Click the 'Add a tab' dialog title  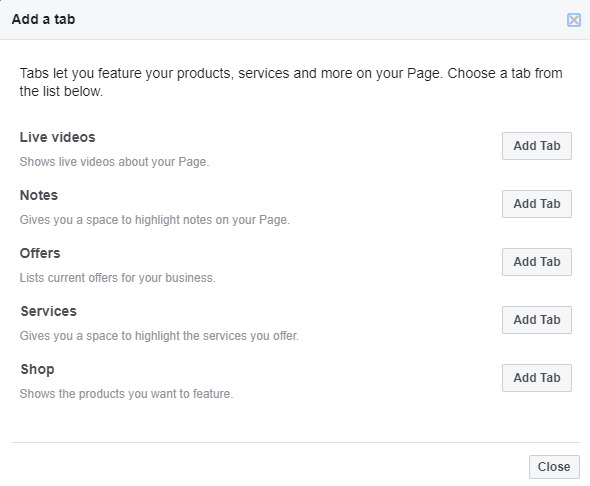43,19
